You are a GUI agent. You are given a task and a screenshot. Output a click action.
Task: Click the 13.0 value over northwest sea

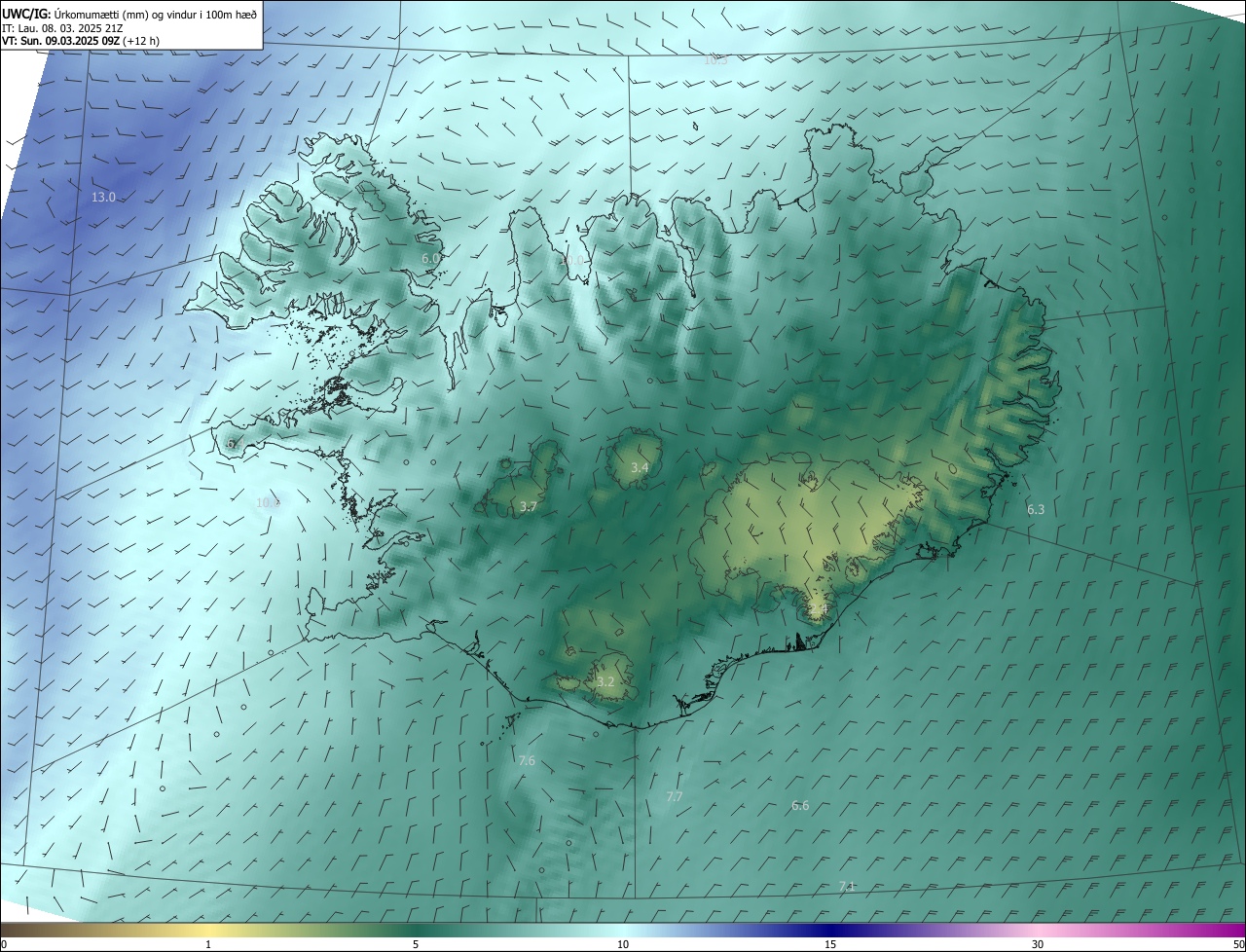coord(103,198)
